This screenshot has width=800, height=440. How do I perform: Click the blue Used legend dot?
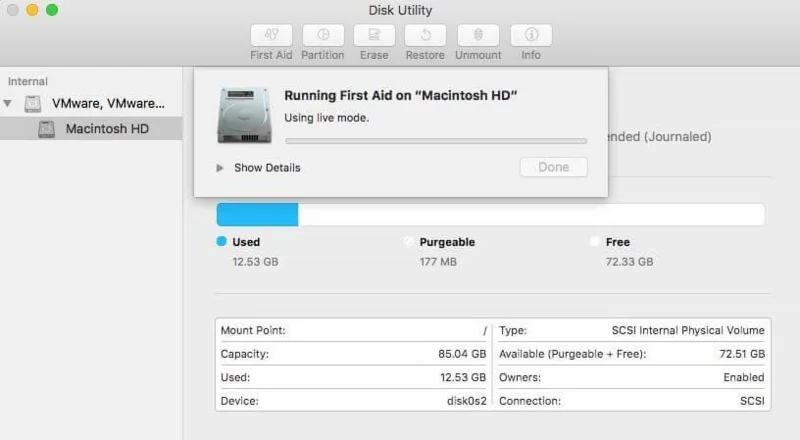(x=221, y=241)
